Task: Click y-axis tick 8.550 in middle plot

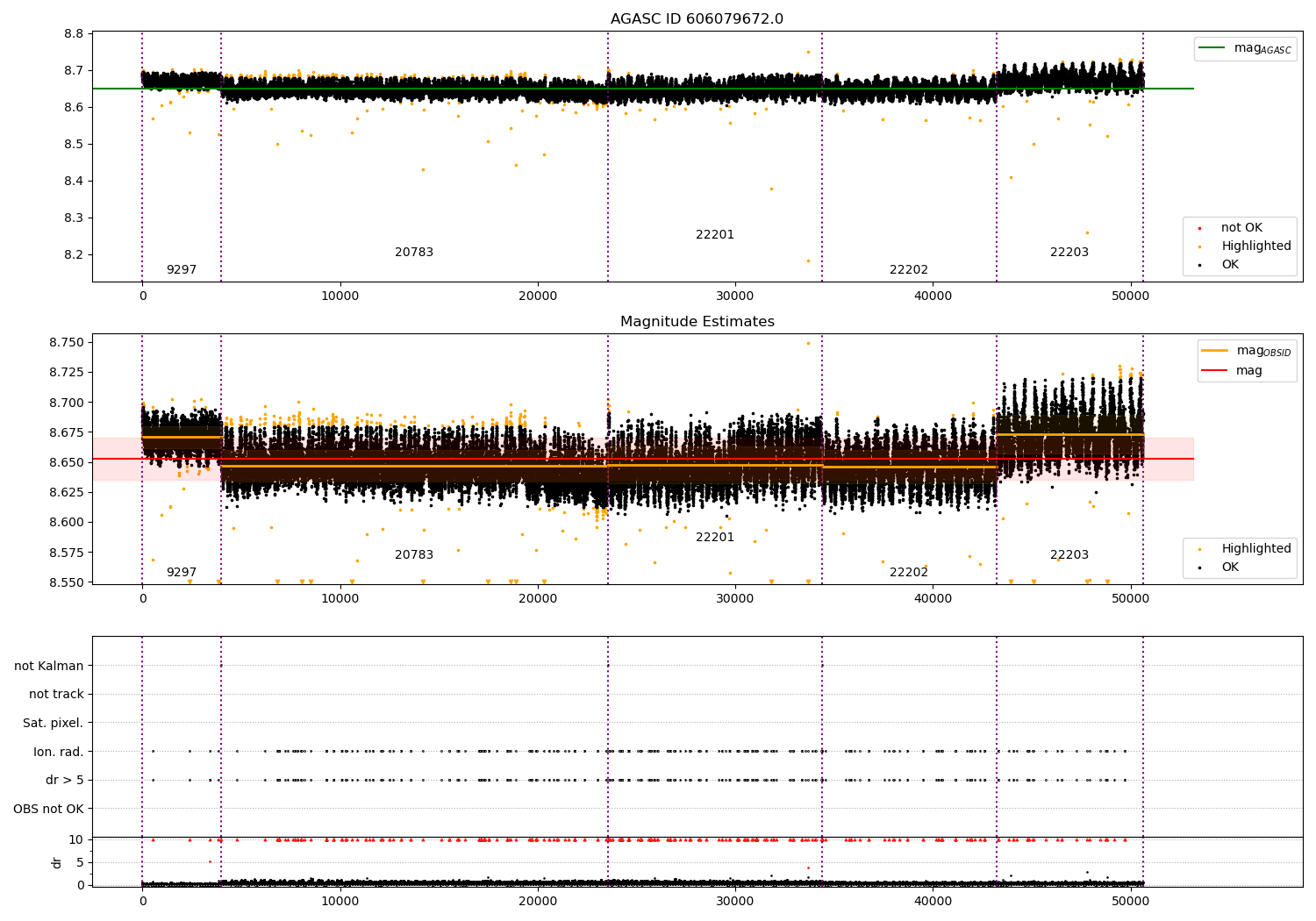Action: 67,582
